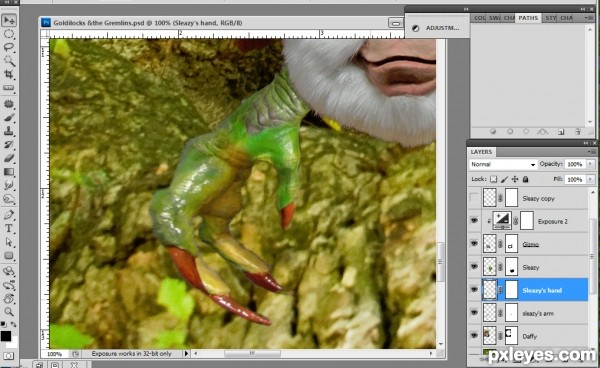The height and width of the screenshot is (368, 600).
Task: Toggle lock transparent pixels
Action: click(494, 179)
